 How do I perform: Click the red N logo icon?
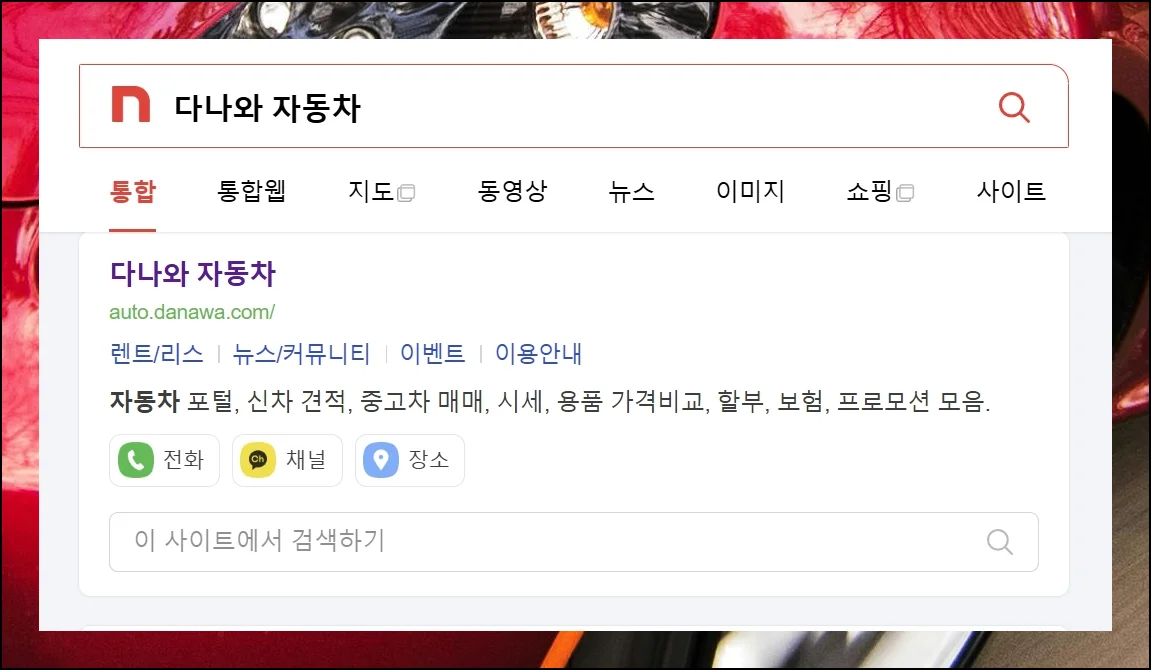131,104
